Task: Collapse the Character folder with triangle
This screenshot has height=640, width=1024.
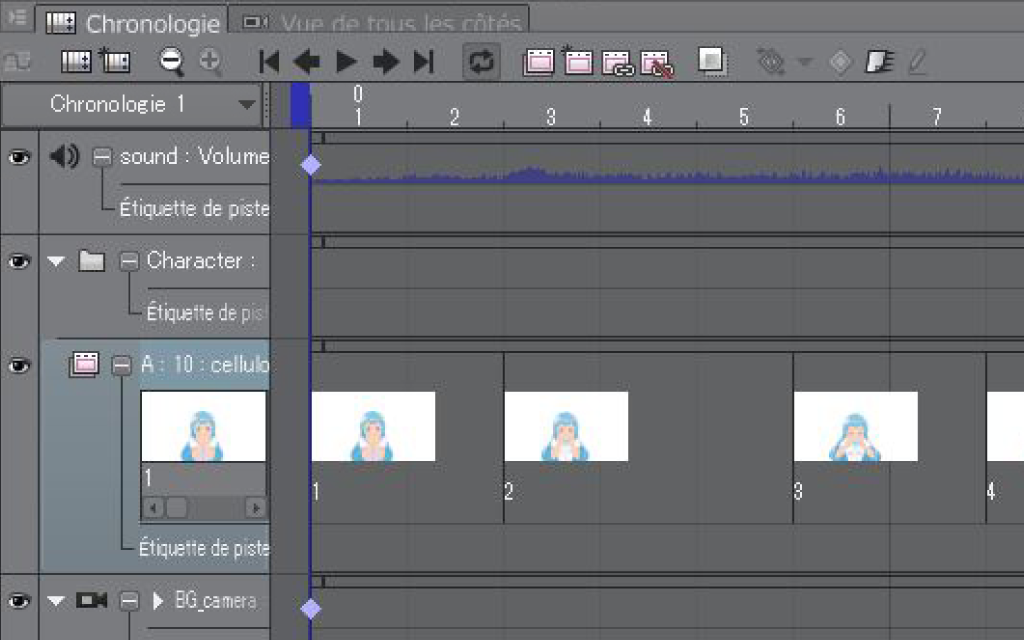Action: [x=56, y=261]
